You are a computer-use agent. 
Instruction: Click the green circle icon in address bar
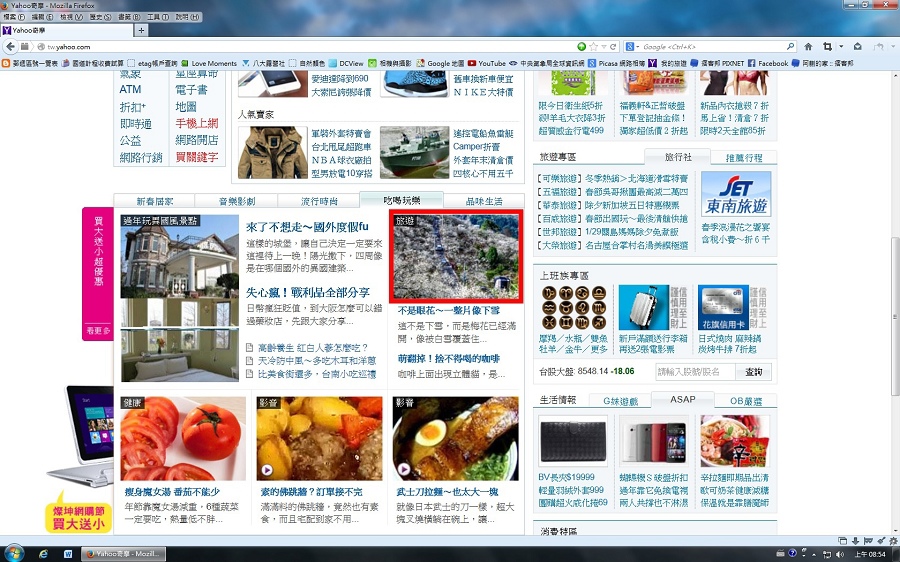(x=581, y=46)
